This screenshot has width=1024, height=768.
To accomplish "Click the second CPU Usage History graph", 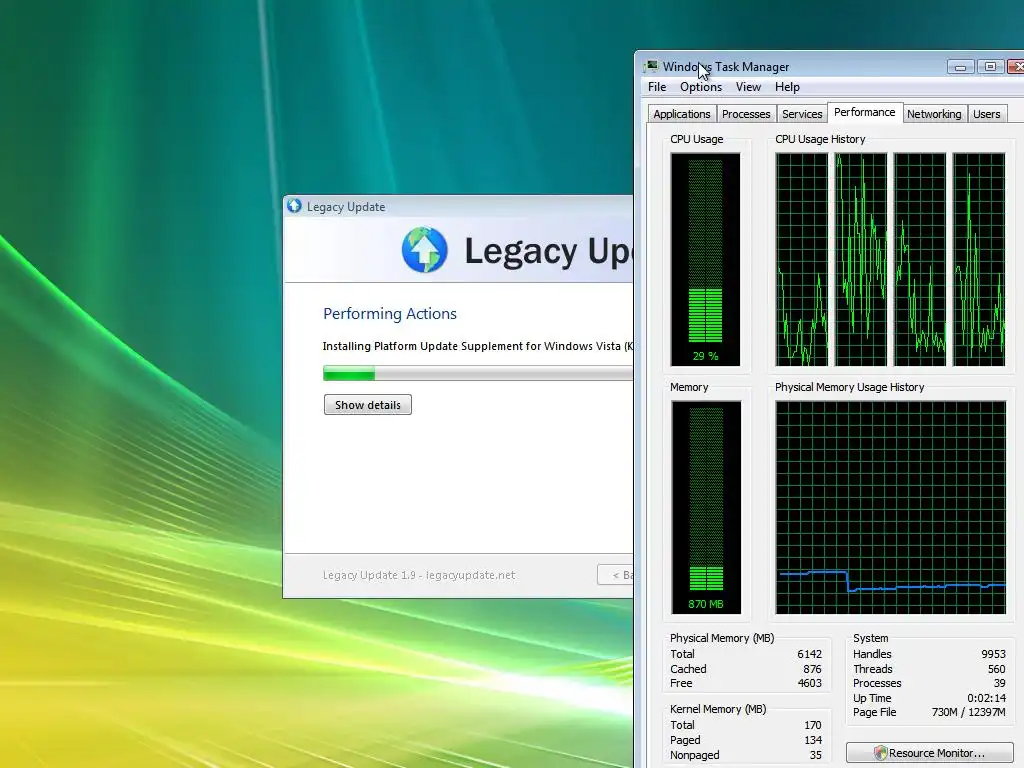I will coord(861,259).
